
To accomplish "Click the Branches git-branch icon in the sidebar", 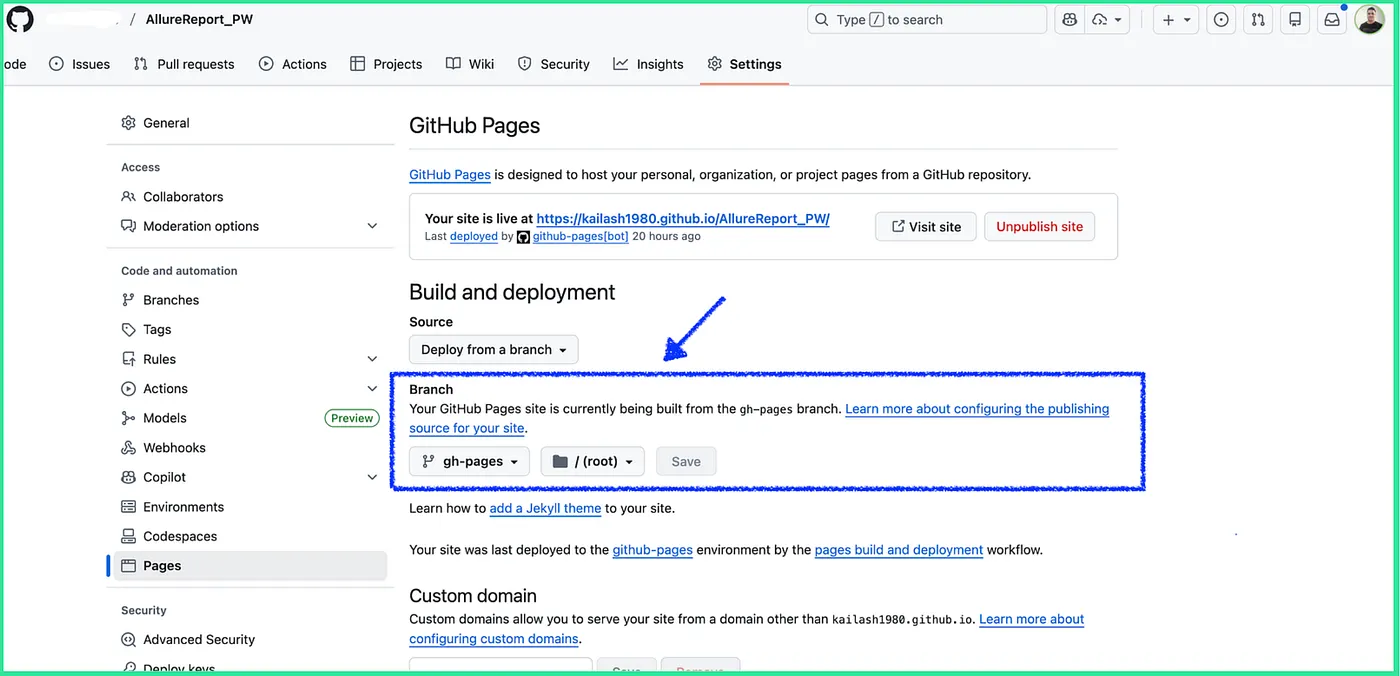I will [x=128, y=300].
